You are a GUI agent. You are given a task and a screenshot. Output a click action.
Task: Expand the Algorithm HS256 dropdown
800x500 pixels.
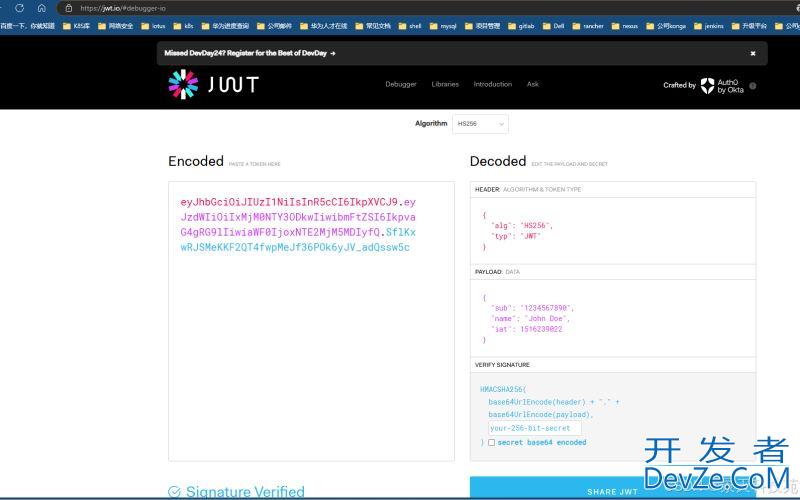pos(480,124)
